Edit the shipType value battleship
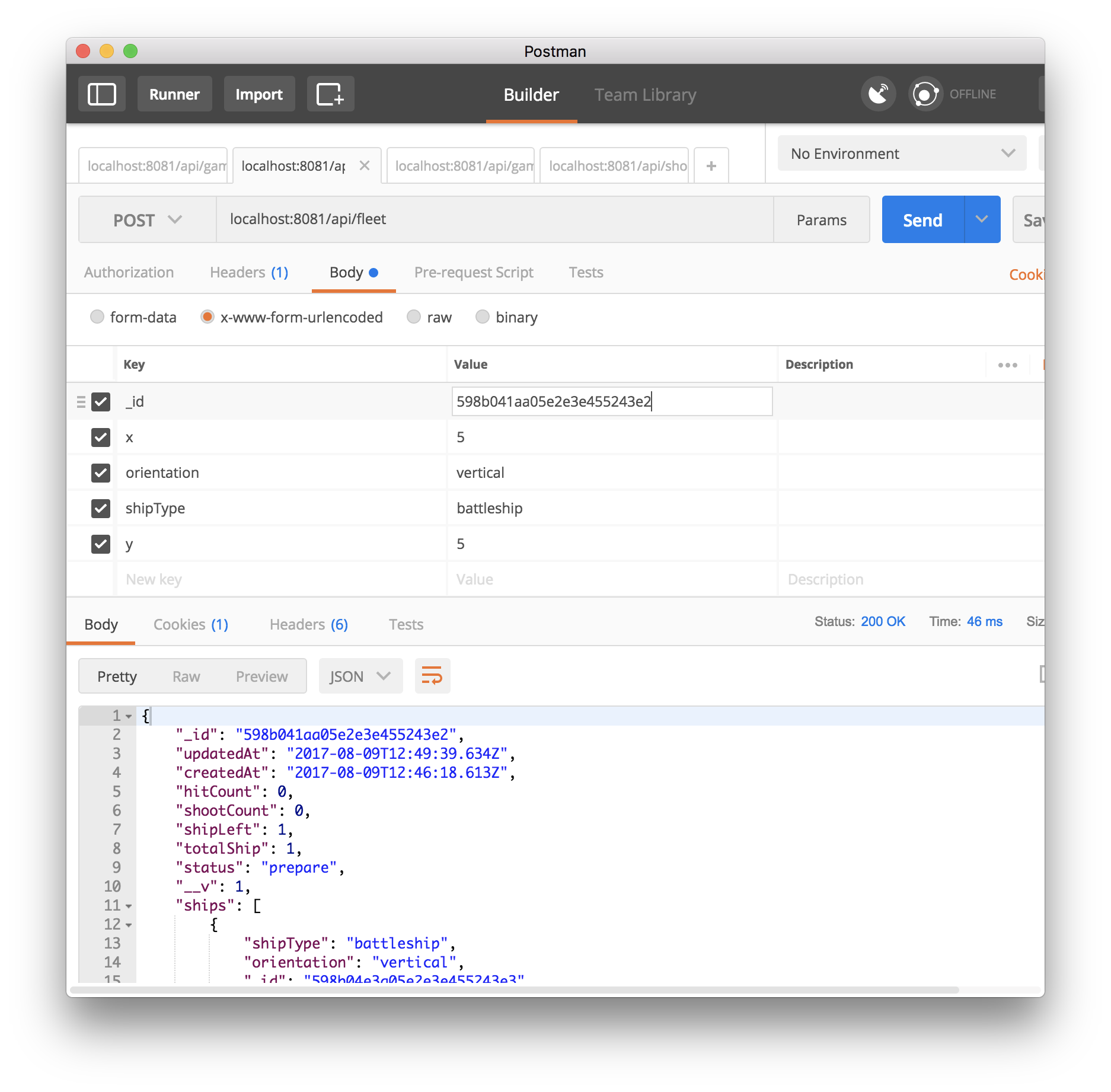Image resolution: width=1111 pixels, height=1092 pixels. tap(612, 508)
